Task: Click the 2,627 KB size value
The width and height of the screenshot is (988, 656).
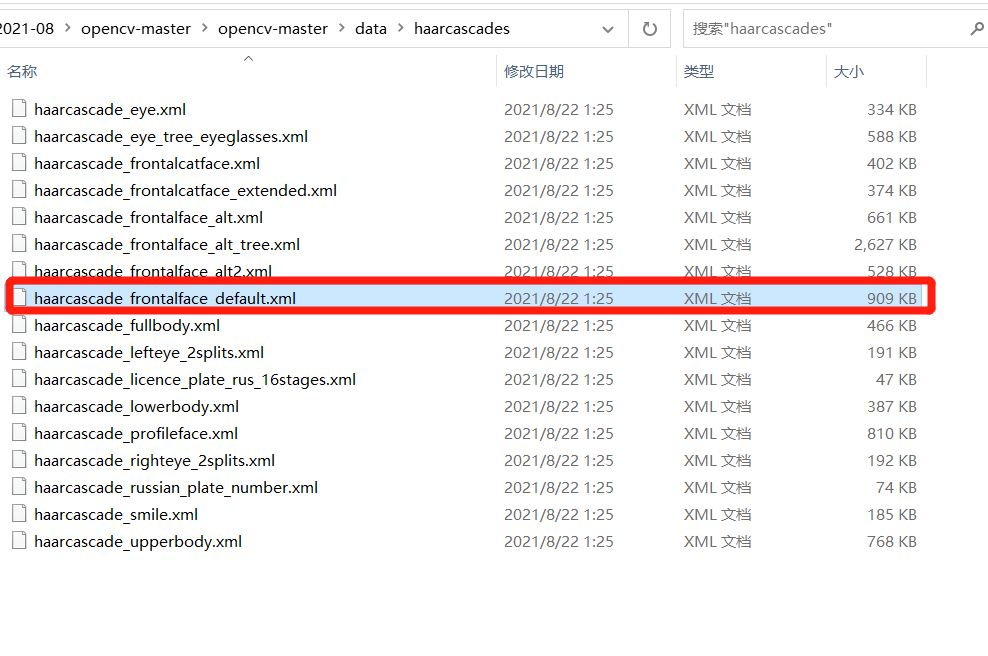Action: point(885,245)
